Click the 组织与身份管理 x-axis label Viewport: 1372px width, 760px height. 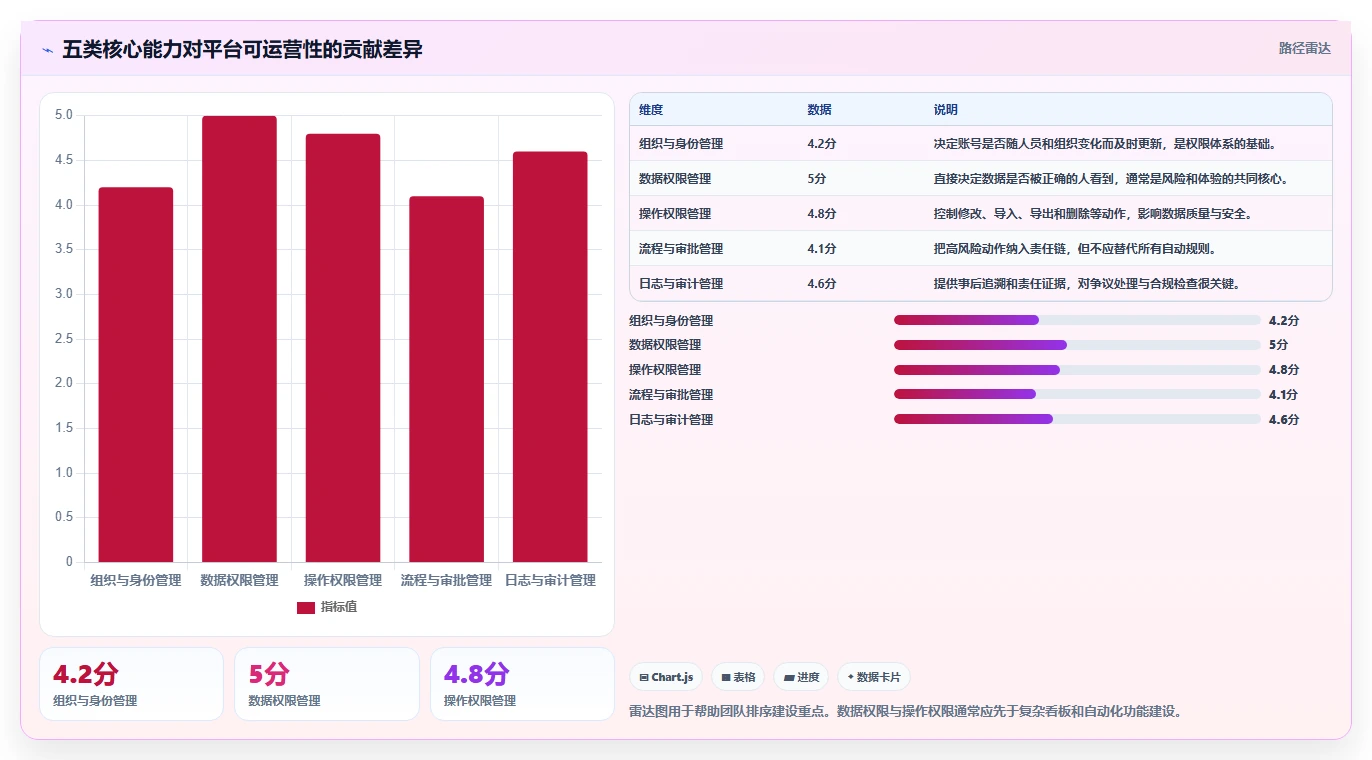pos(136,580)
